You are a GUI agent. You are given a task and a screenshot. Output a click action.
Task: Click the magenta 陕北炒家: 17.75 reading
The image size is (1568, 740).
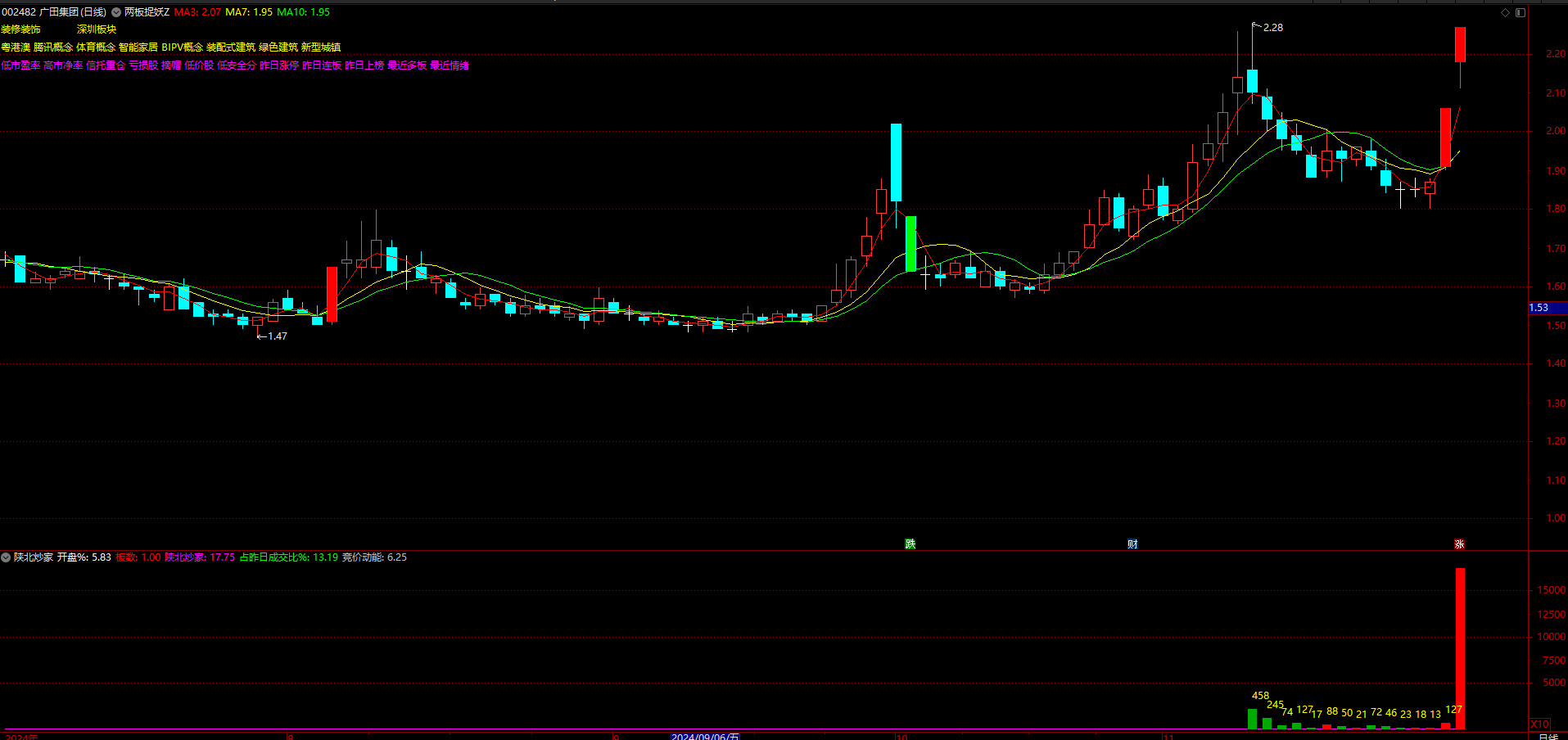click(x=200, y=557)
